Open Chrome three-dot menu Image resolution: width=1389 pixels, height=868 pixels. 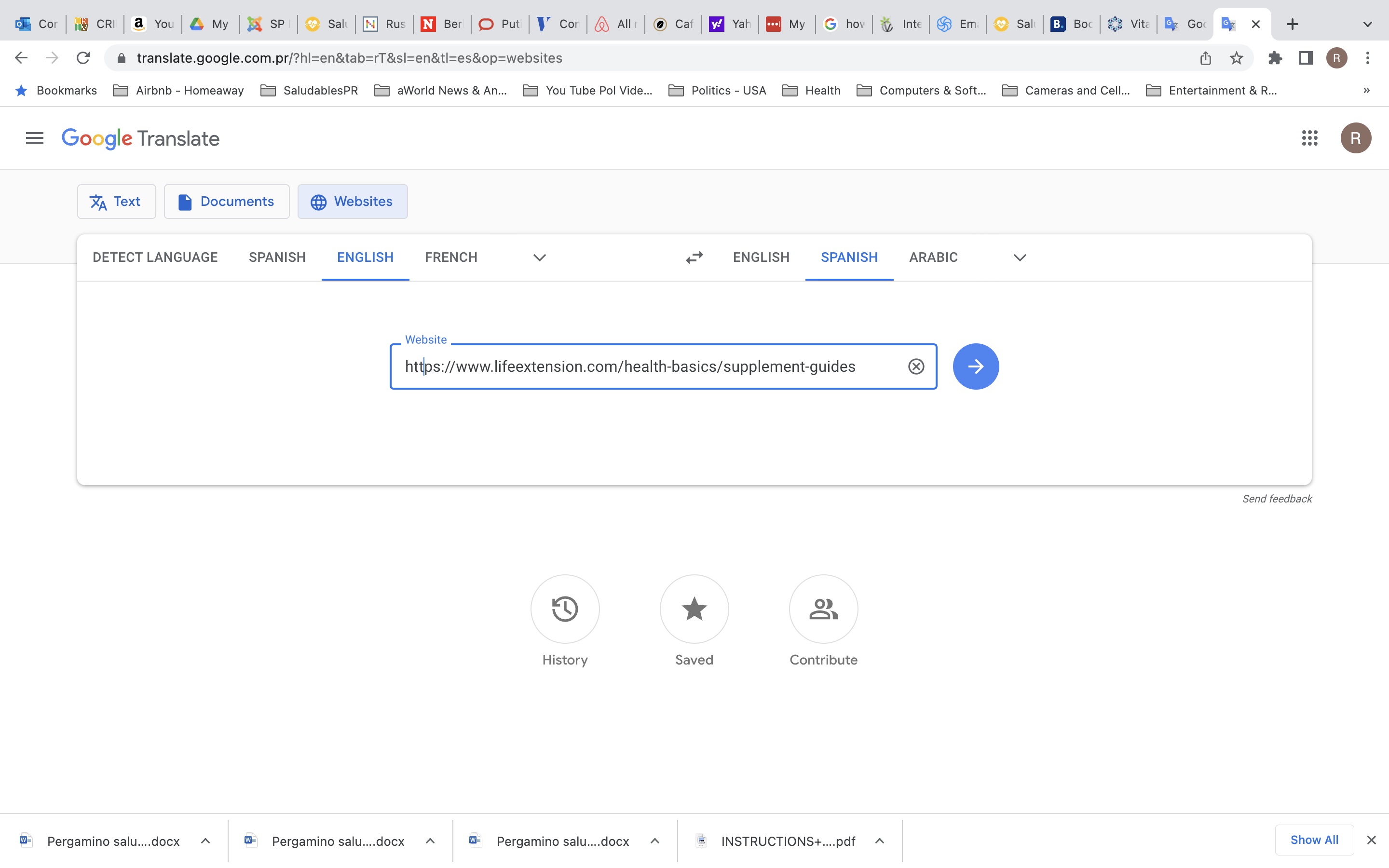pyautogui.click(x=1368, y=58)
